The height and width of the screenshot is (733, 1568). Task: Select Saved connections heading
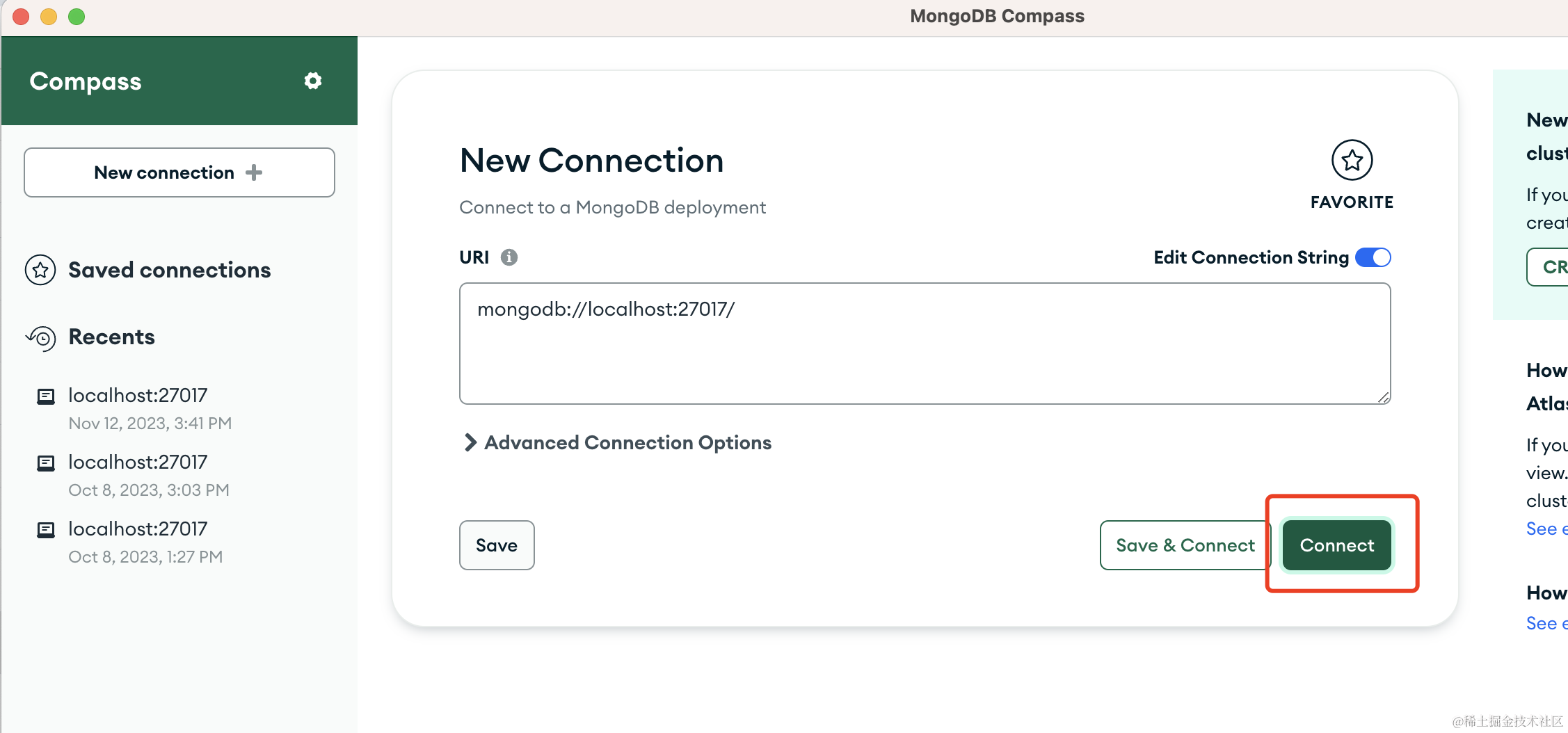[169, 270]
